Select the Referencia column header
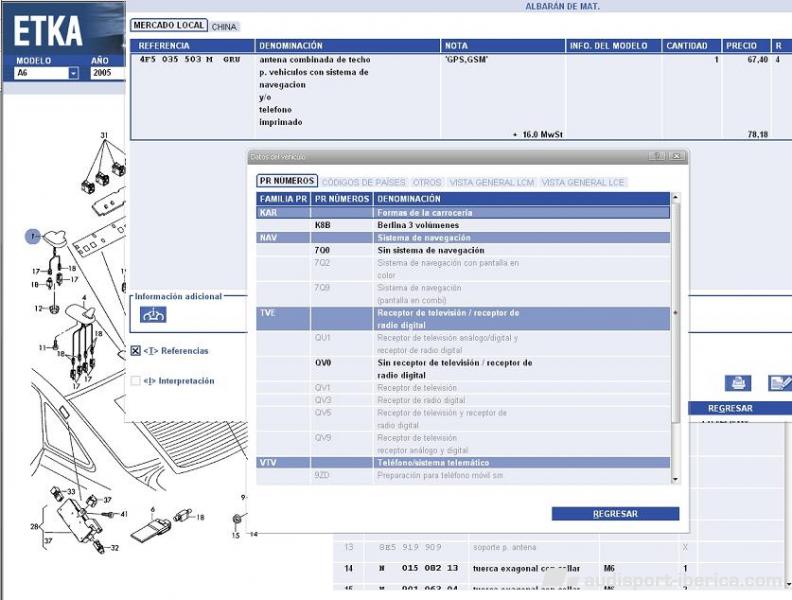The width and height of the screenshot is (792, 600). (192, 45)
